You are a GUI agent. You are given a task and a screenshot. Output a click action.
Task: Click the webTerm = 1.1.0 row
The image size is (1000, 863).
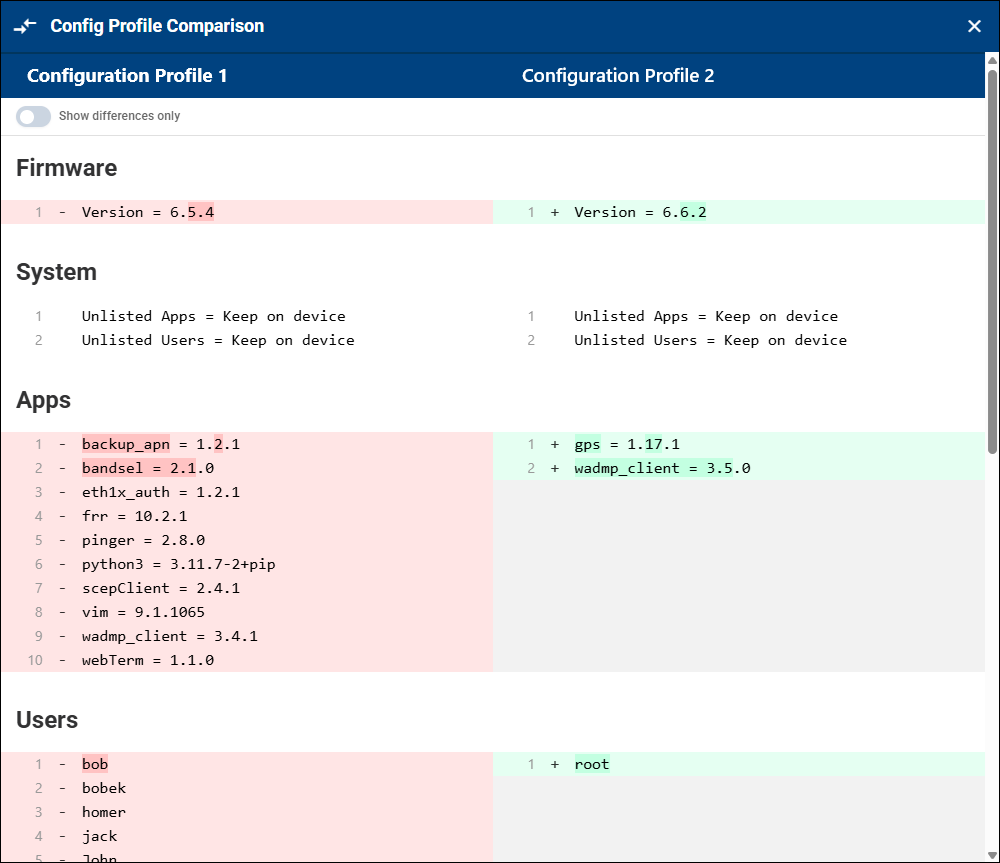(247, 660)
